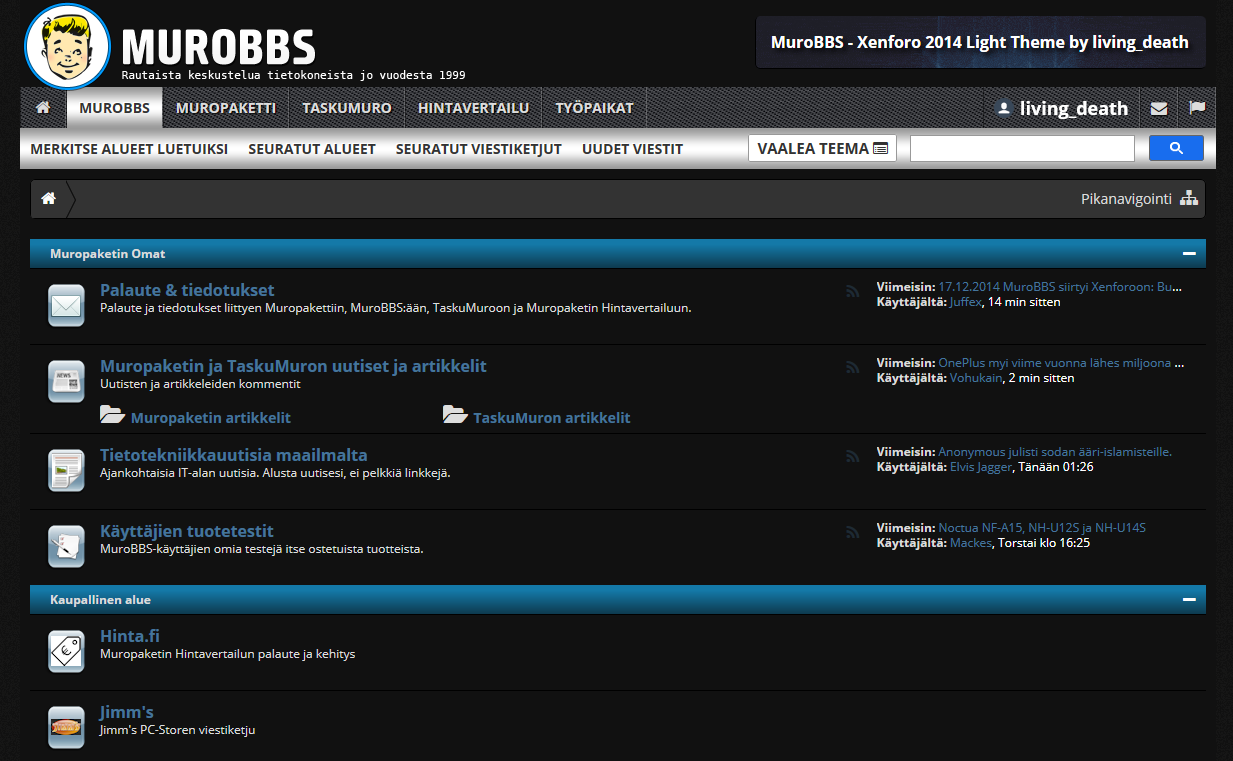Select the MUROBBS navigation tab

tap(115, 108)
